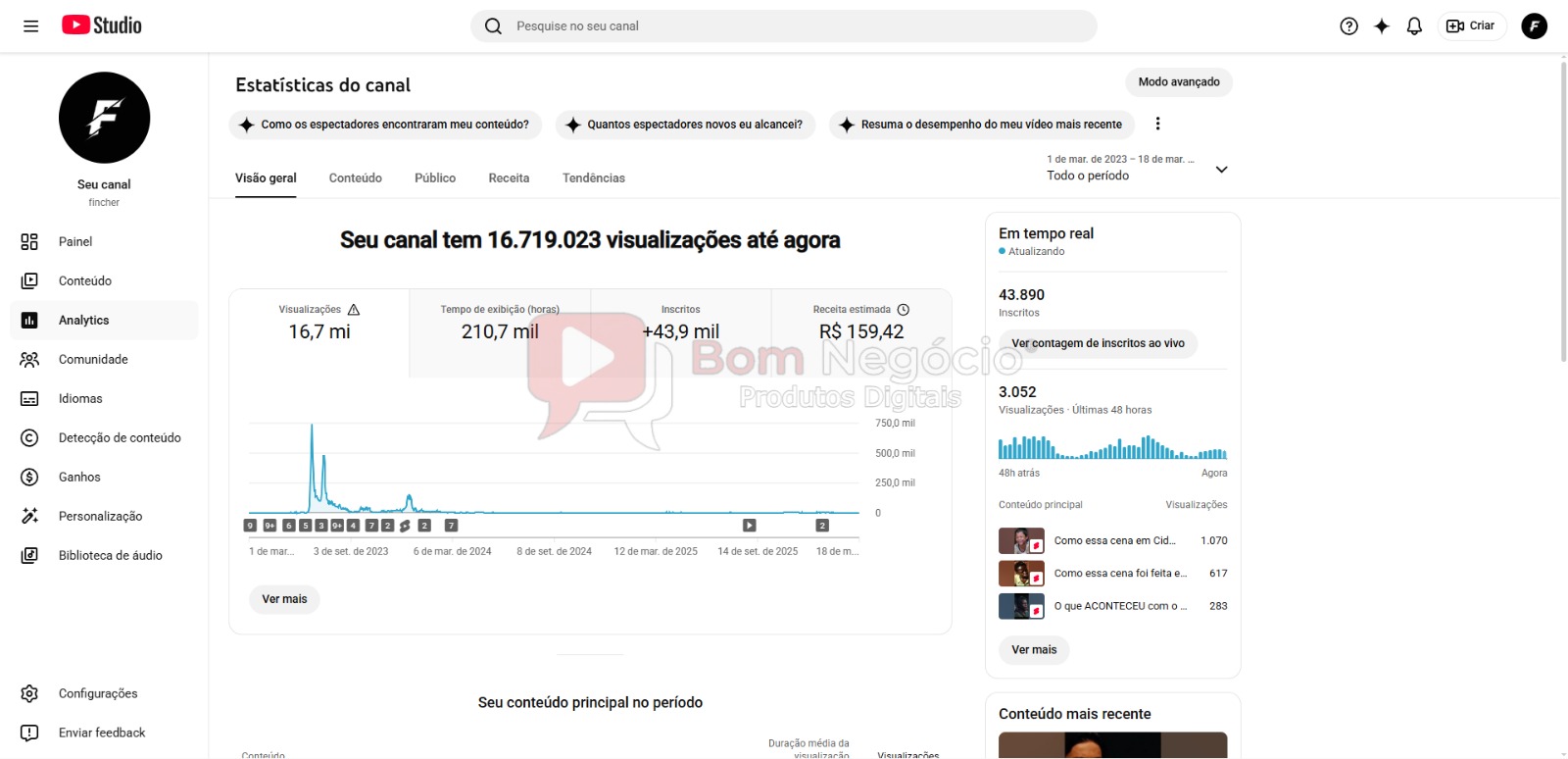
Task: Open 'Como essa cena foi feita e...' video
Action: point(1120,574)
